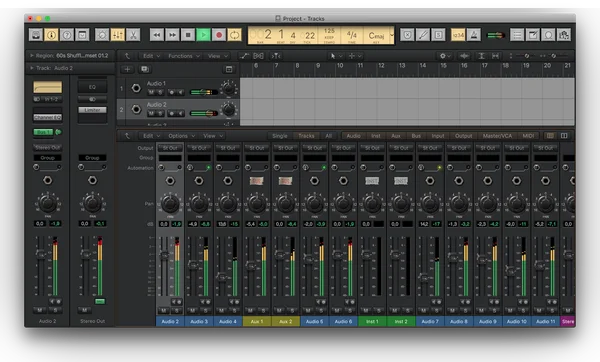Add a new track with plus button
This screenshot has width=600, height=362.
(127, 69)
